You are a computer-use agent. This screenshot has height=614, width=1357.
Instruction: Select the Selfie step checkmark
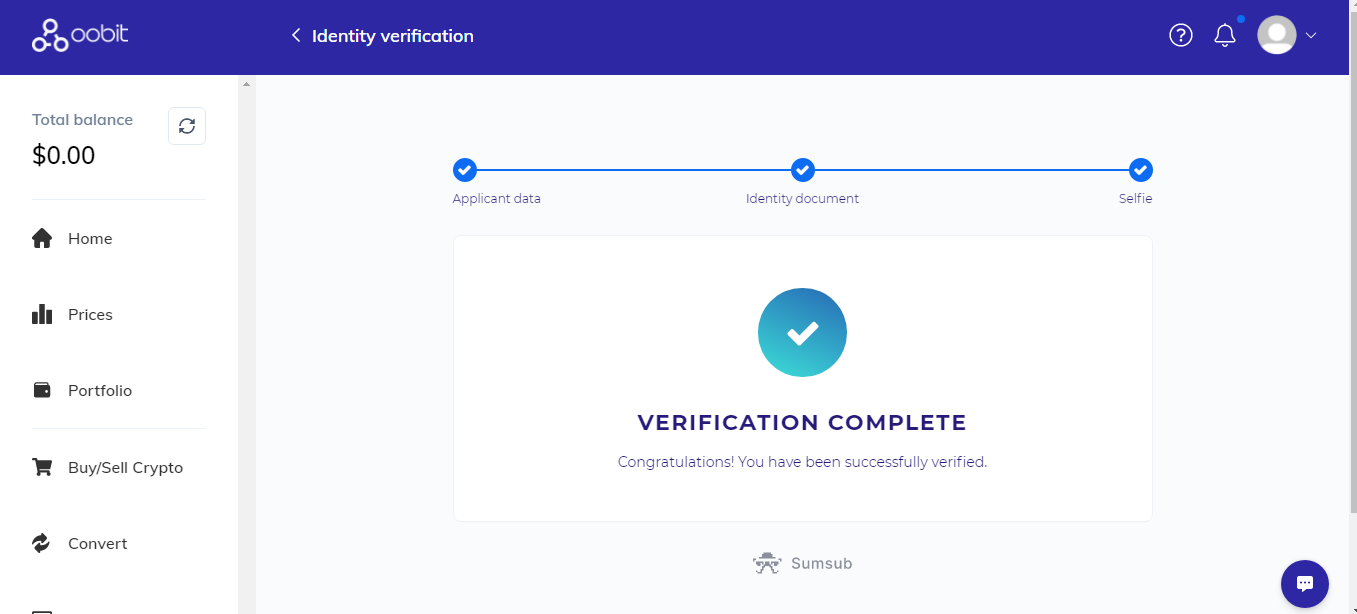[x=1140, y=170]
